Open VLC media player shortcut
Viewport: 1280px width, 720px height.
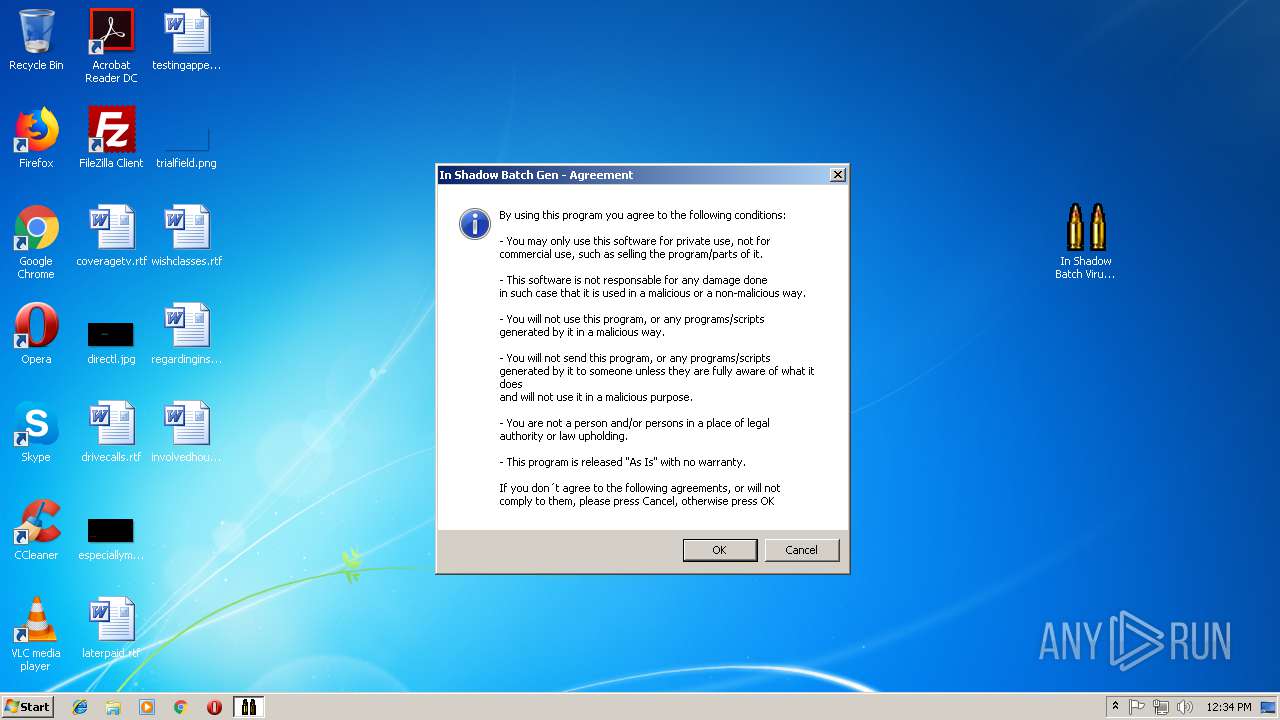point(36,634)
